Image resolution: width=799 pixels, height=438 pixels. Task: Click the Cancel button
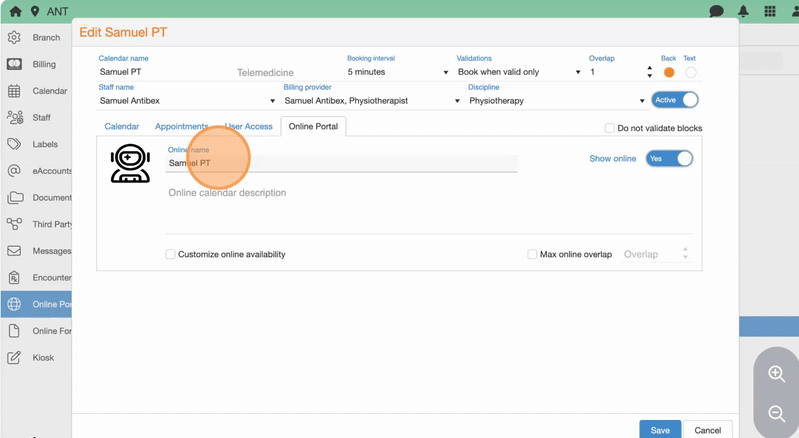pyautogui.click(x=708, y=430)
